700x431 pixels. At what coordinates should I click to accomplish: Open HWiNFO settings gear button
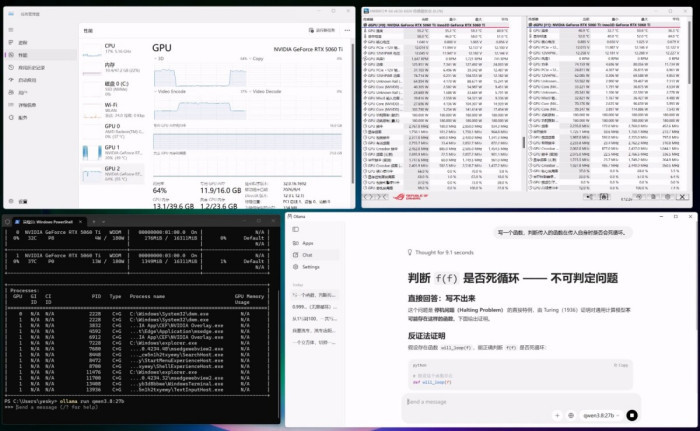click(x=668, y=197)
